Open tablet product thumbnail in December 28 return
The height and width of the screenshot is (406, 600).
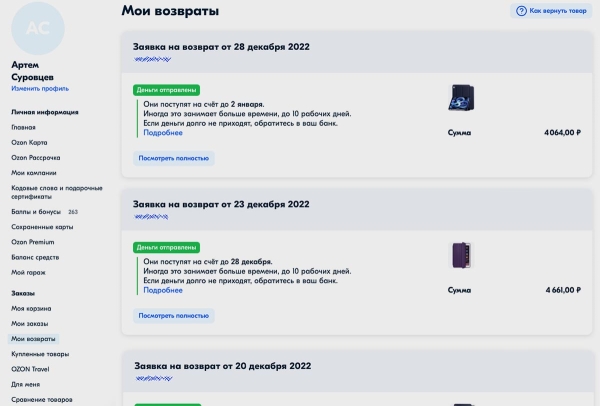click(460, 100)
